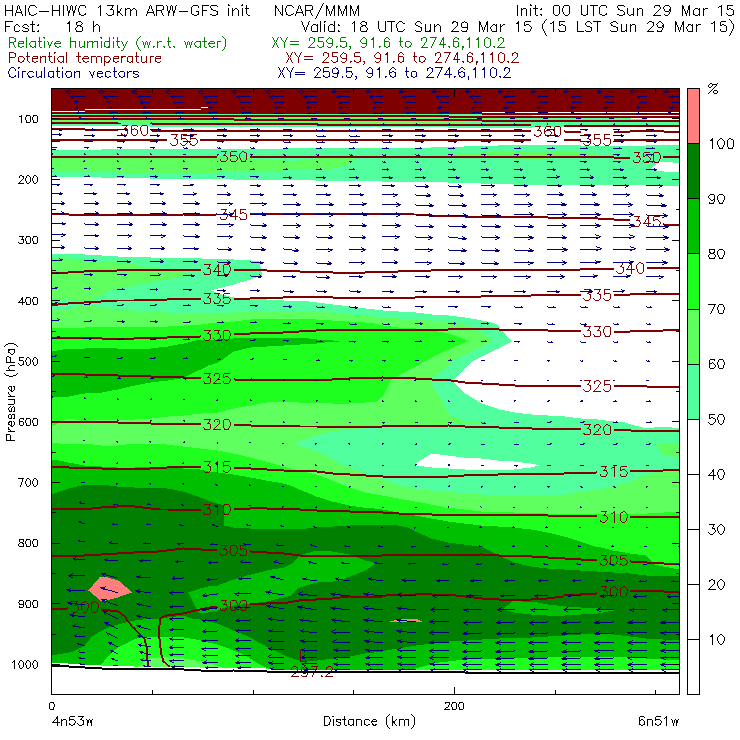Click the 'NCAR/MMM' header text
This screenshot has width=740, height=740.
point(317,11)
